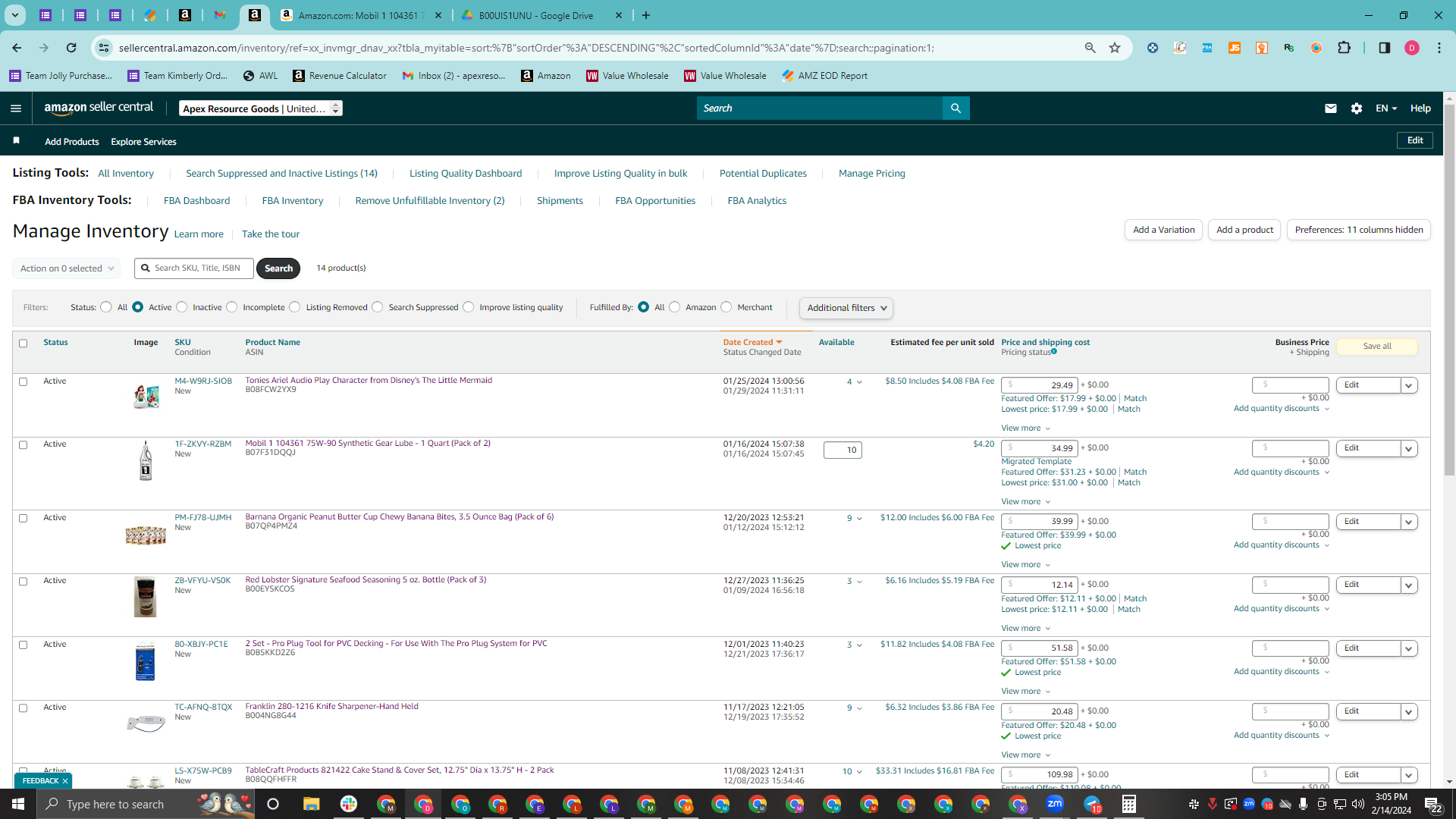The width and height of the screenshot is (1456, 819).
Task: Select Fulfilled By Amazon radio button
Action: click(675, 307)
